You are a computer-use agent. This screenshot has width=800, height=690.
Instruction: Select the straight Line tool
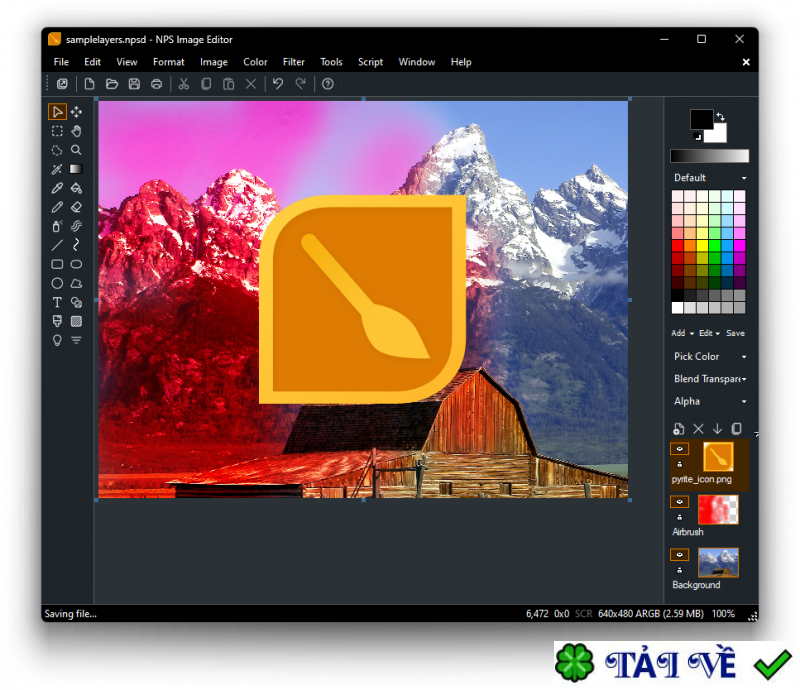[x=57, y=245]
